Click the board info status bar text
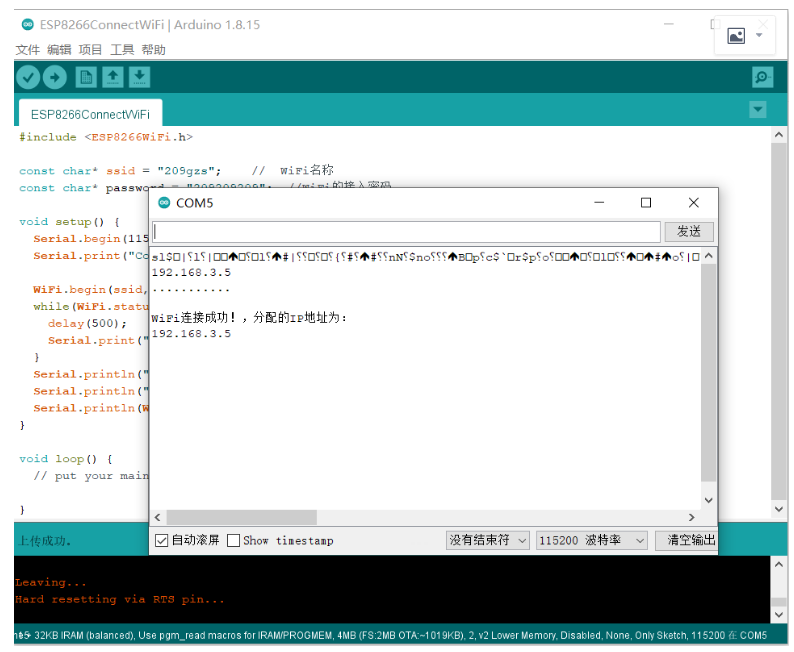Image resolution: width=794 pixels, height=652 pixels. point(391,635)
